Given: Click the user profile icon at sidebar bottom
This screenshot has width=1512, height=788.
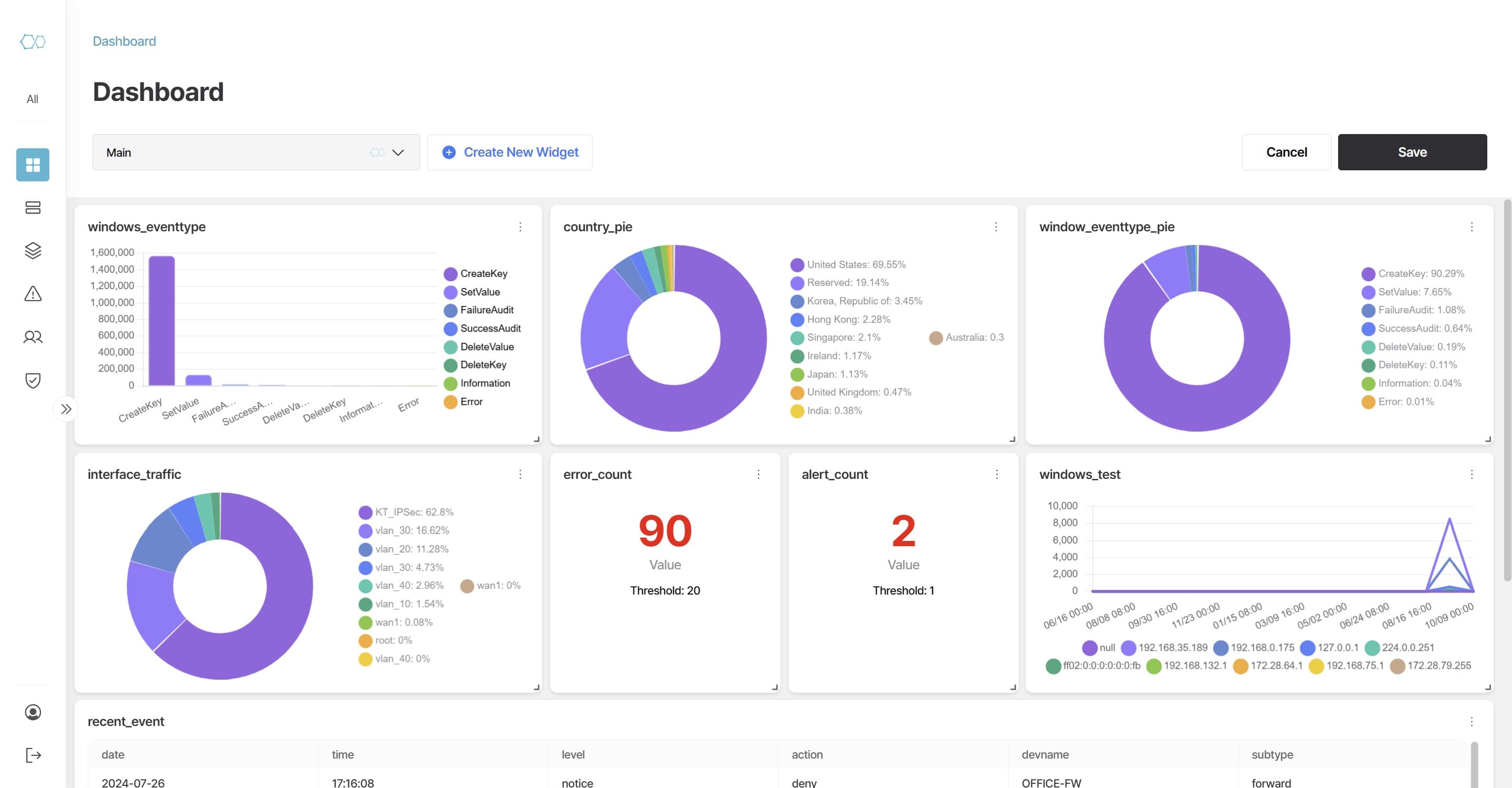Looking at the screenshot, I should (32, 712).
